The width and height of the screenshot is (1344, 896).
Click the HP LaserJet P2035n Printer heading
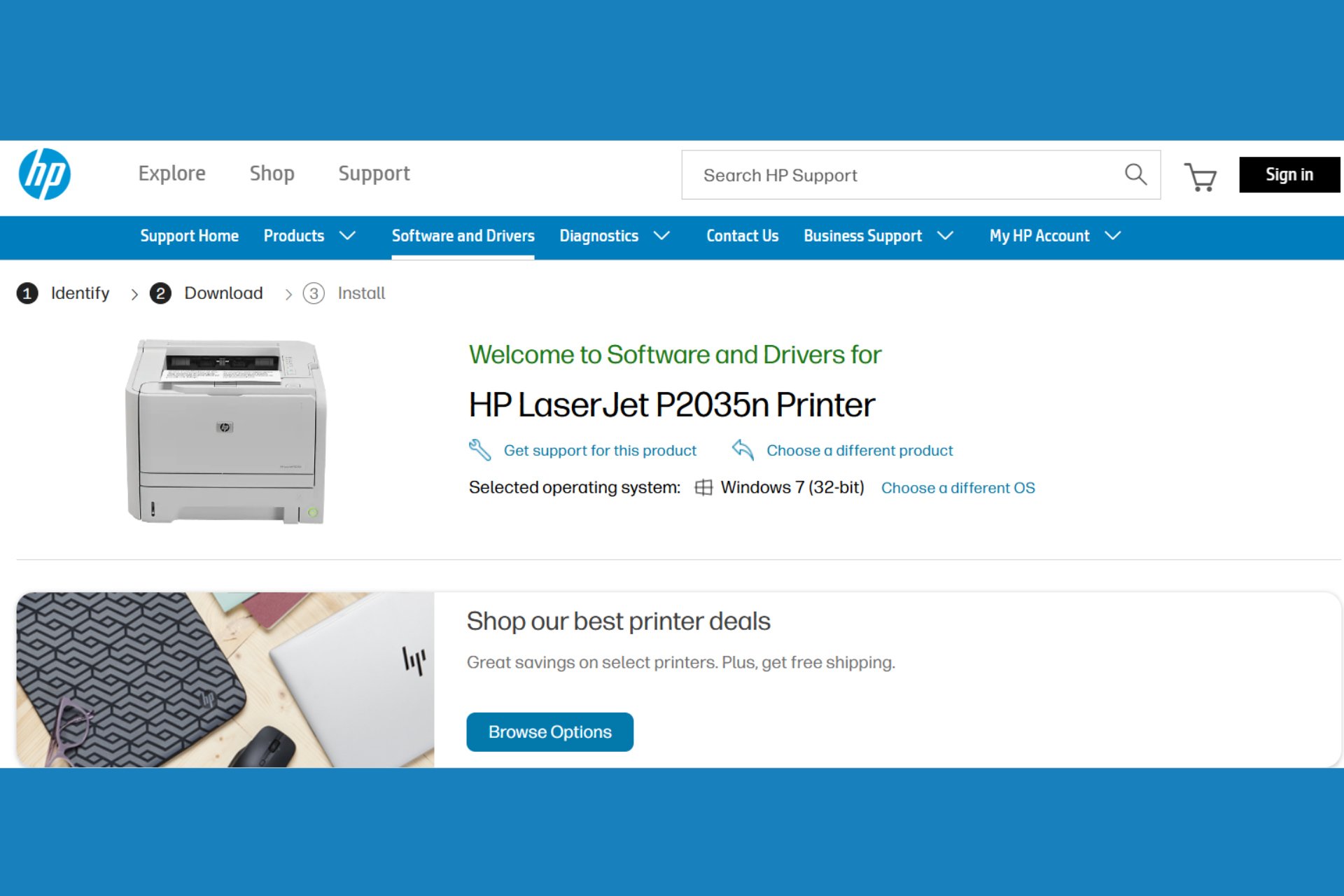click(671, 405)
